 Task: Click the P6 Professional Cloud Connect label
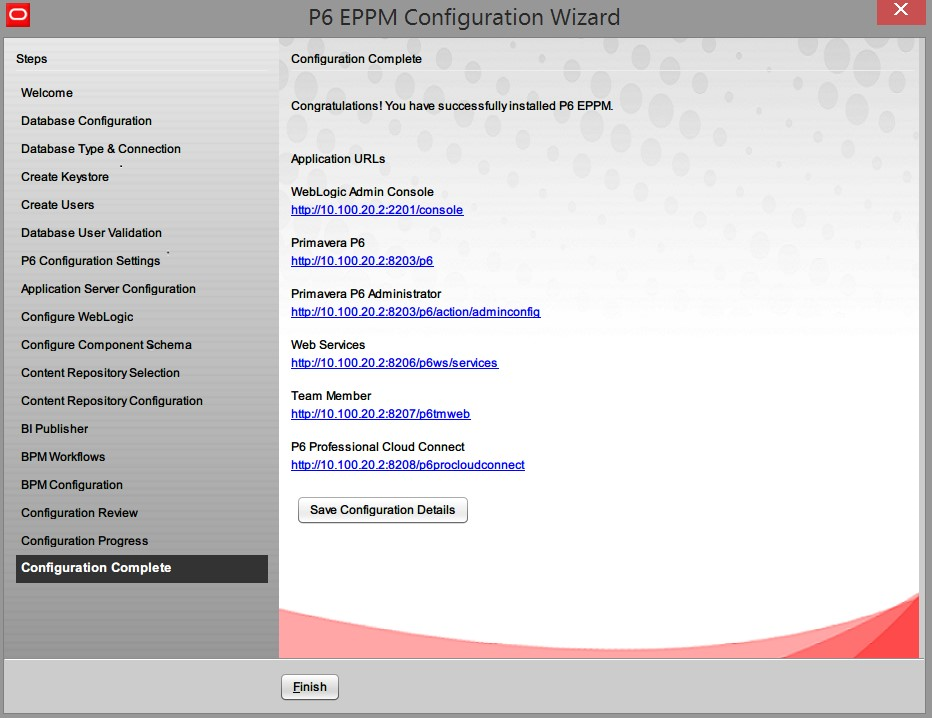tap(377, 446)
